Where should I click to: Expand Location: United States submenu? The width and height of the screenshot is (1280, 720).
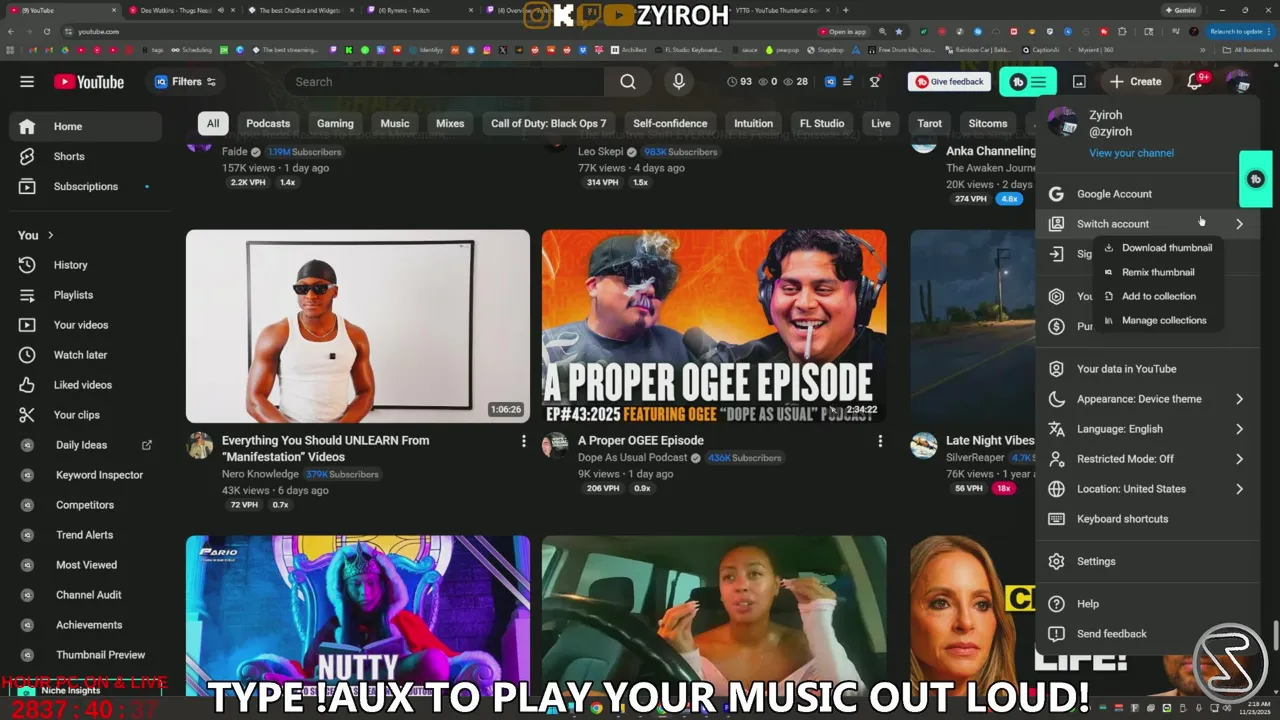[x=1239, y=489]
